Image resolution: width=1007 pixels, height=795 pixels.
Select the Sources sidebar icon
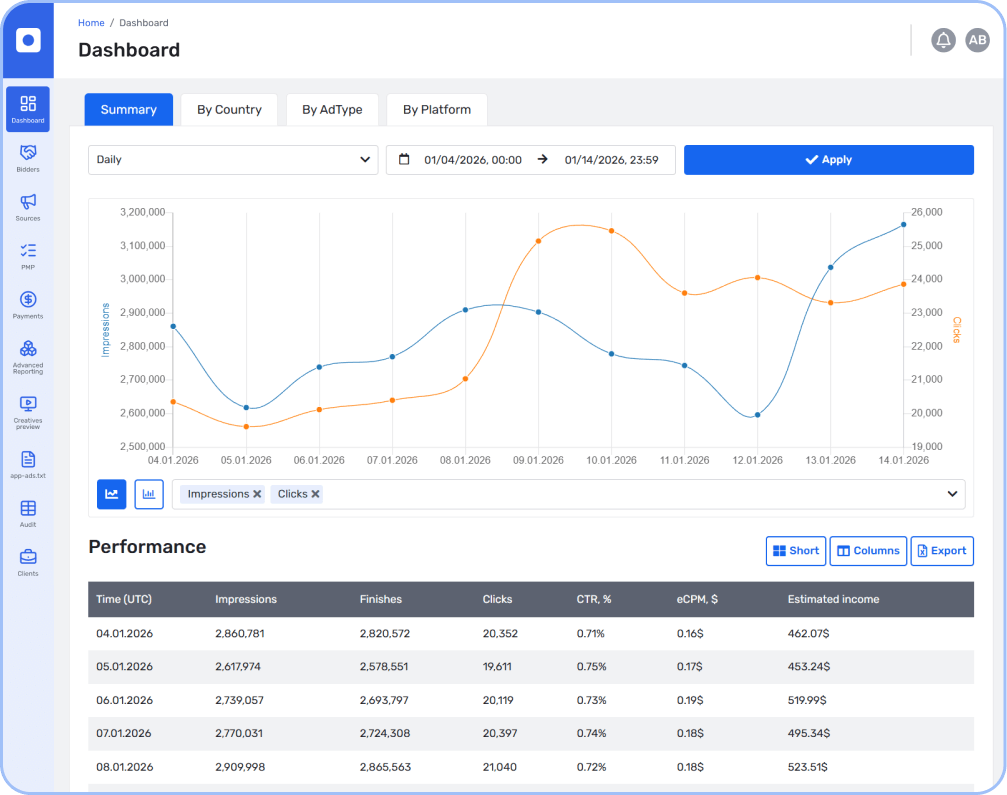[x=27, y=205]
